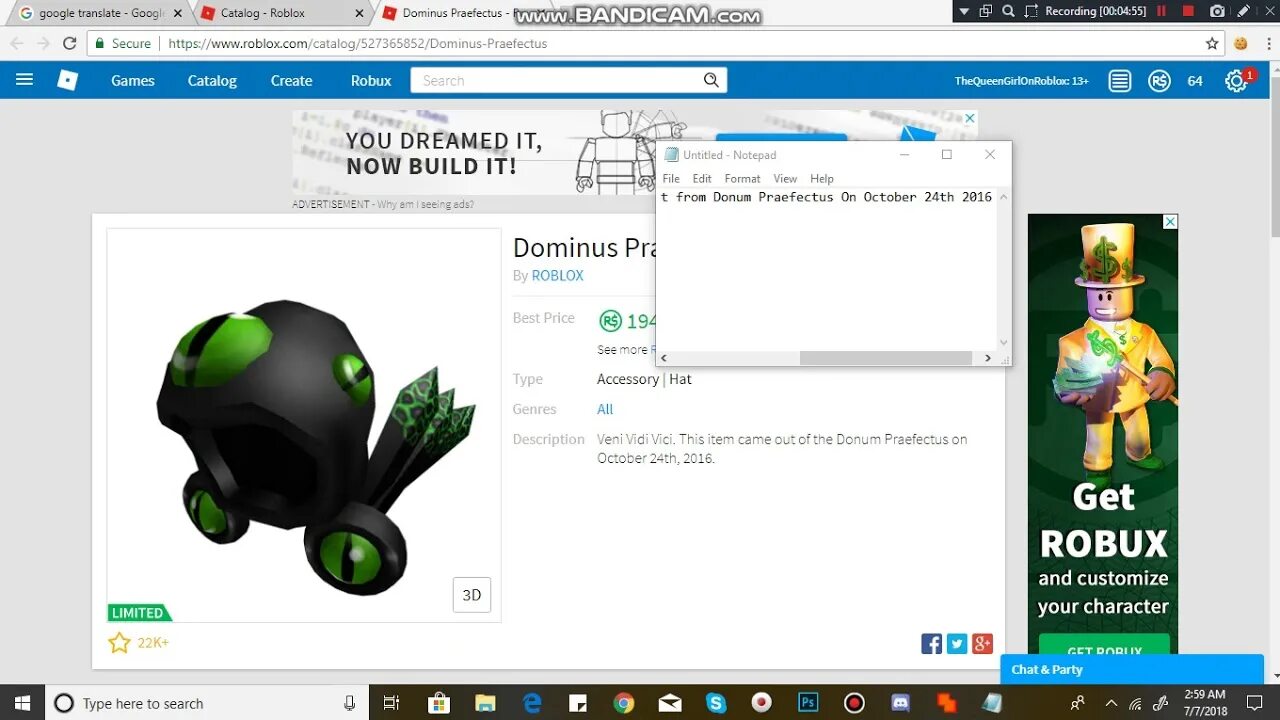Go back with Chrome's back arrow
Viewport: 1280px width, 720px height.
[16, 43]
